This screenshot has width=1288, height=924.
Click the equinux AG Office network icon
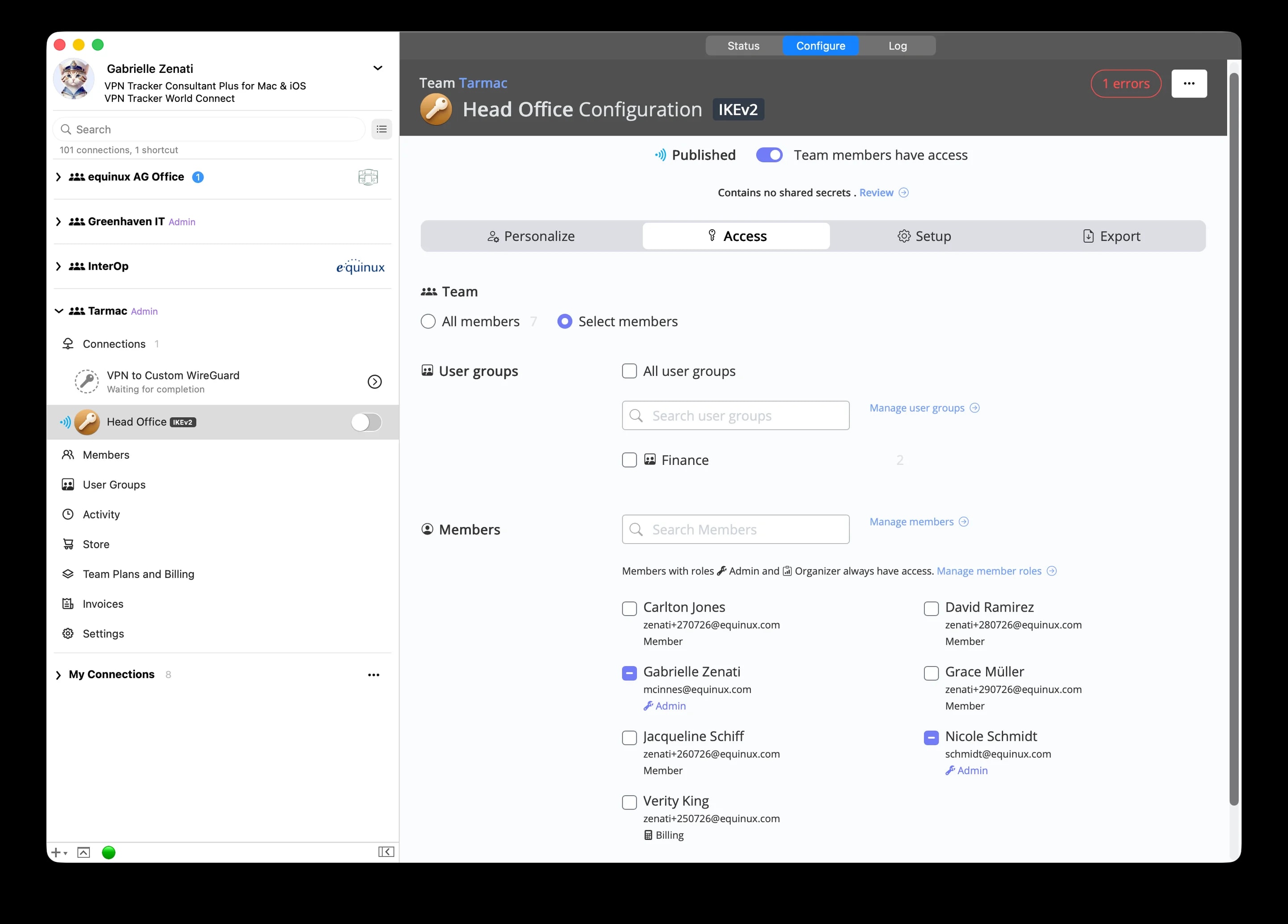368,177
